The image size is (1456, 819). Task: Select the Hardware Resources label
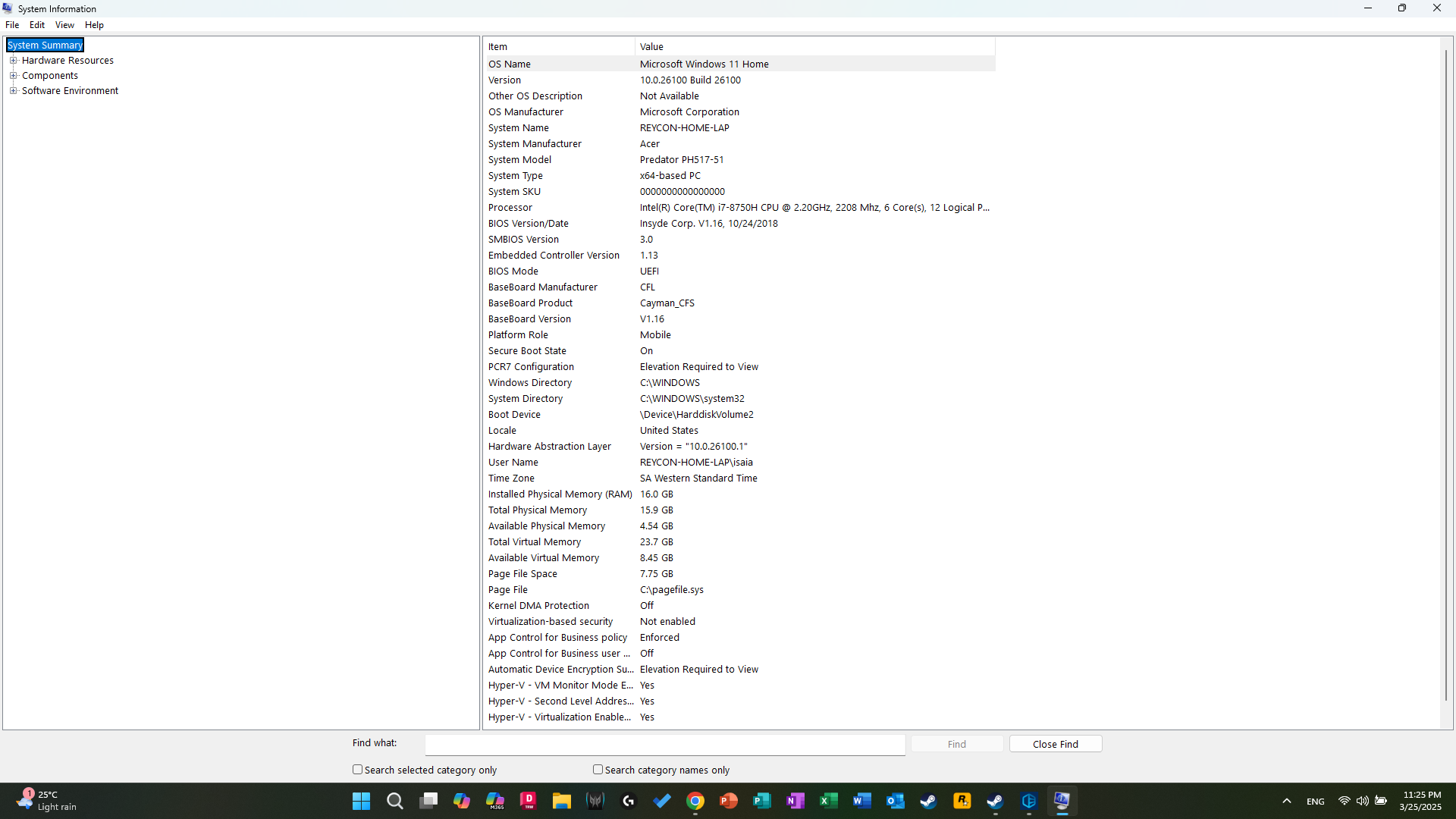(x=67, y=61)
